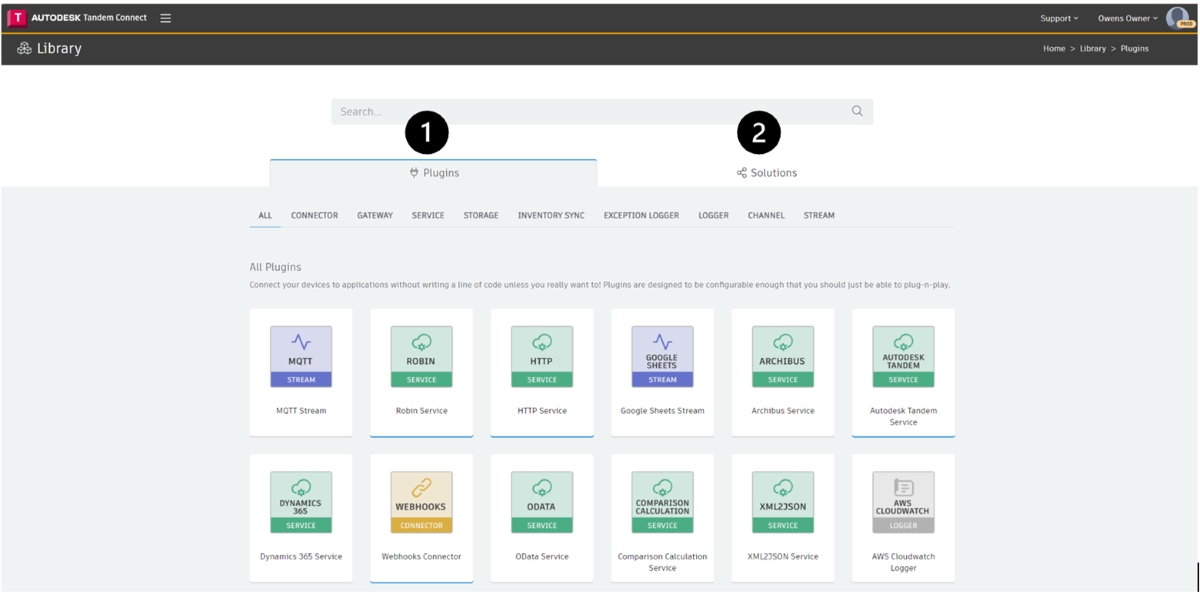Click the 'Comparison Calculation Service' card label

(662, 562)
